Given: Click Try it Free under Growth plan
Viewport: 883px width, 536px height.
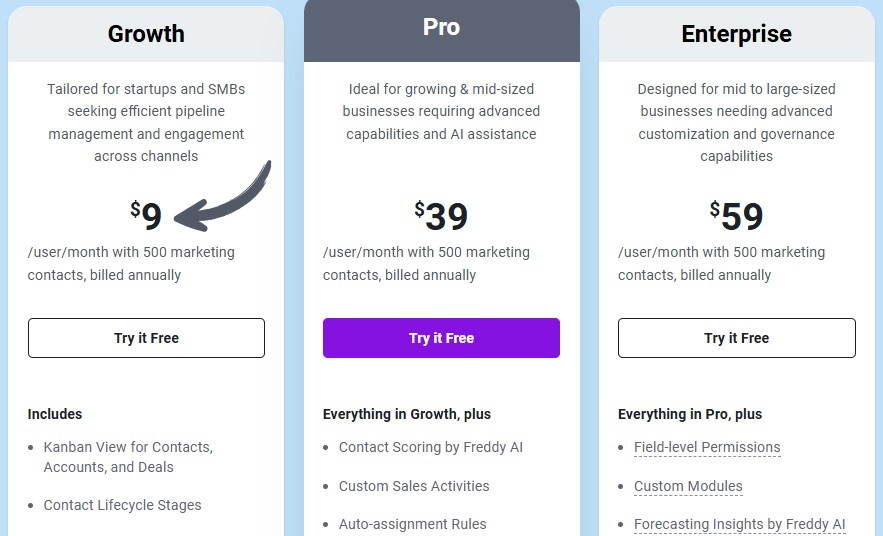Looking at the screenshot, I should coord(146,338).
